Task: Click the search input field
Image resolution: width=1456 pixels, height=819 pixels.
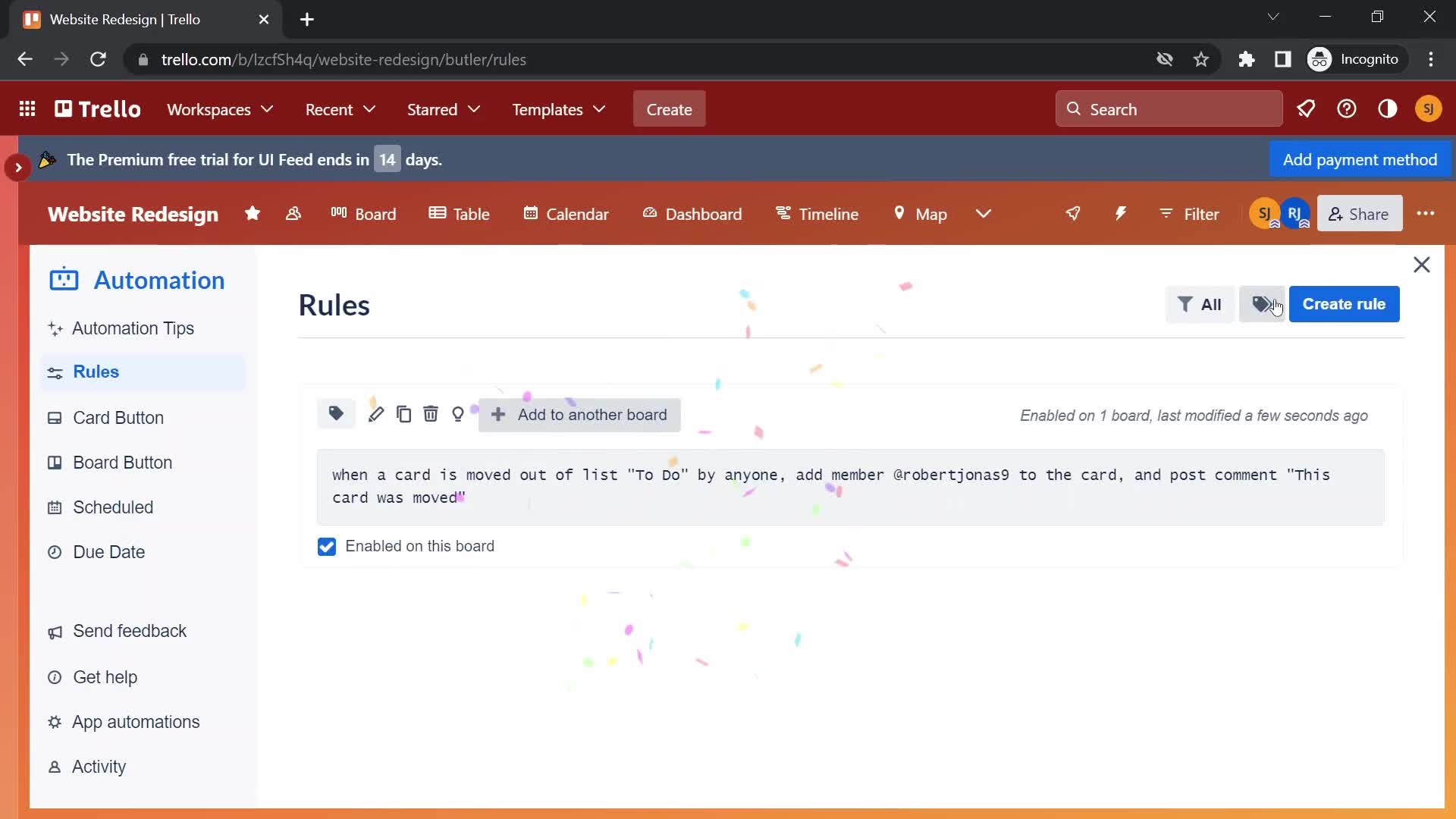Action: coord(1169,109)
